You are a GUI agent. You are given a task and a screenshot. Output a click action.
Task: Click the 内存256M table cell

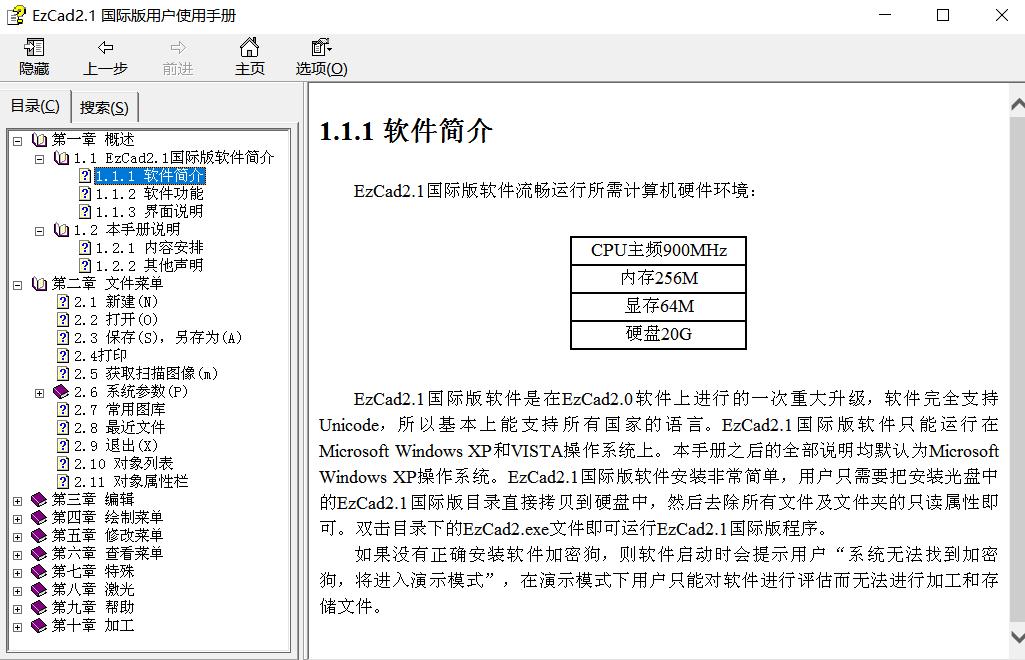658,278
